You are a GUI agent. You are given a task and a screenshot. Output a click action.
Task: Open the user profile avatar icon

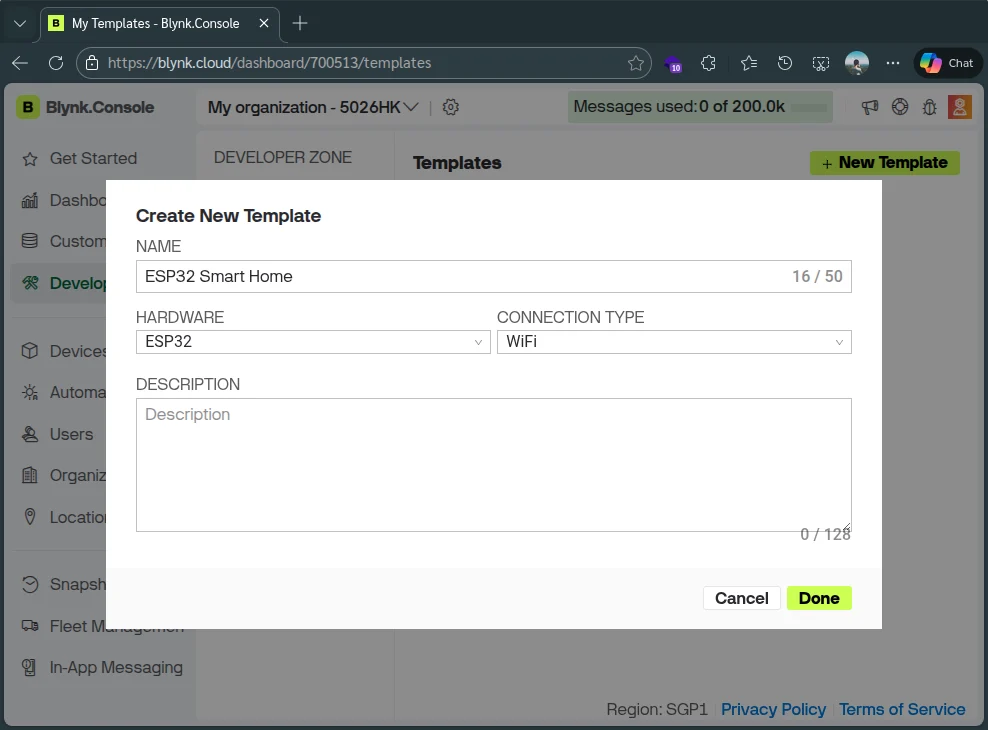click(959, 107)
